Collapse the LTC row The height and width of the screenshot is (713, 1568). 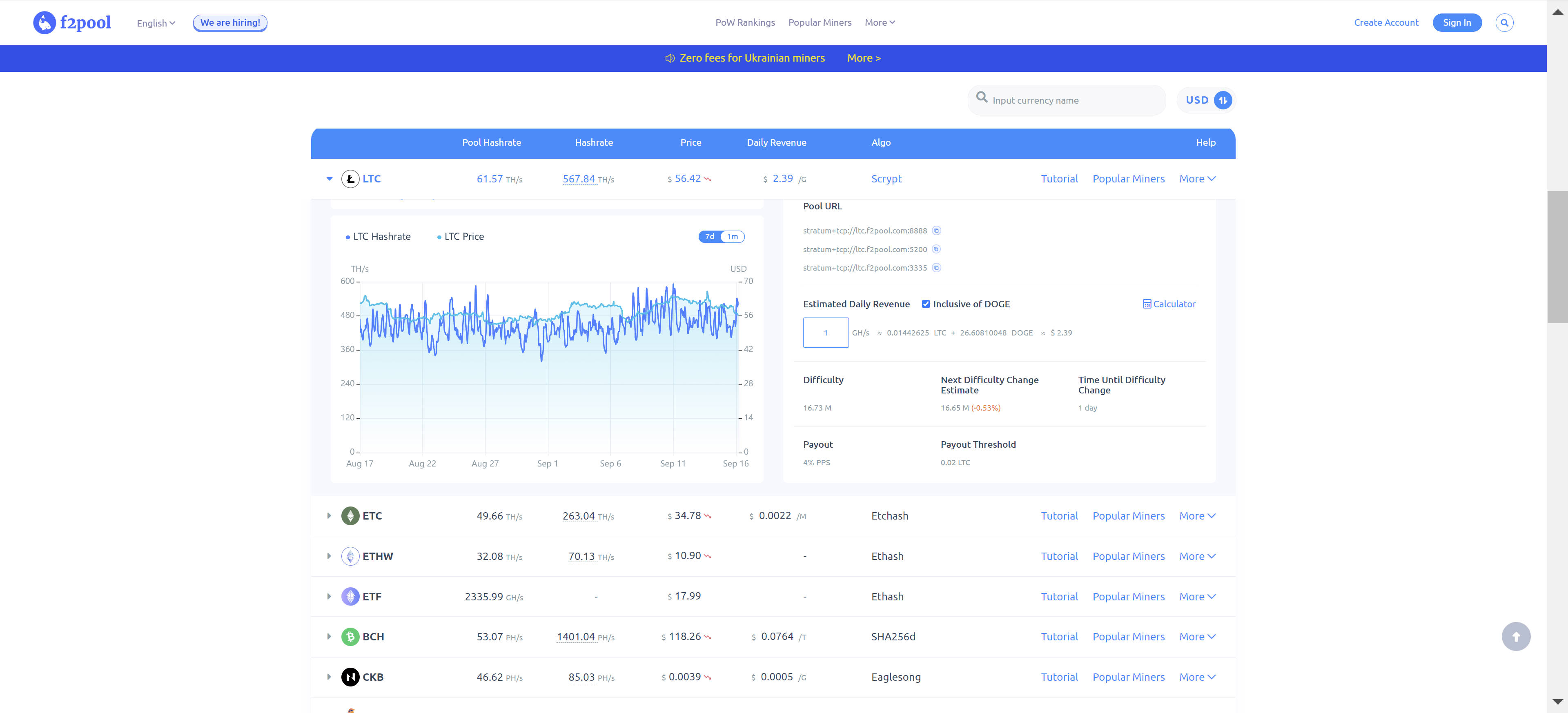pyautogui.click(x=329, y=179)
